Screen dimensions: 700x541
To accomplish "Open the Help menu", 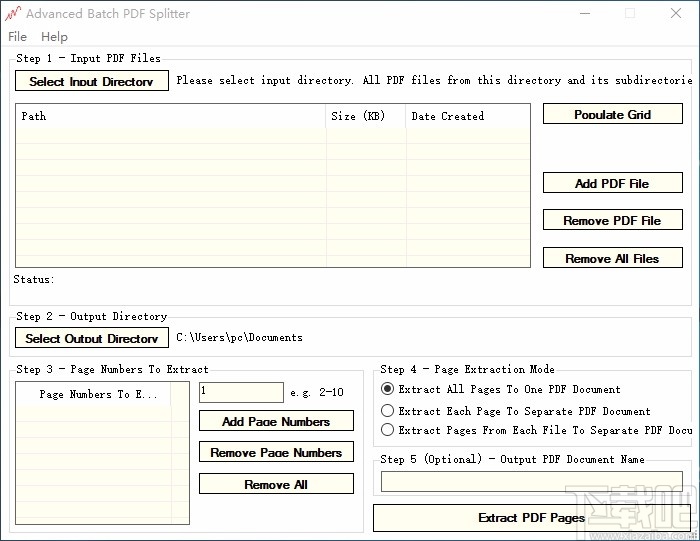I will pos(54,37).
